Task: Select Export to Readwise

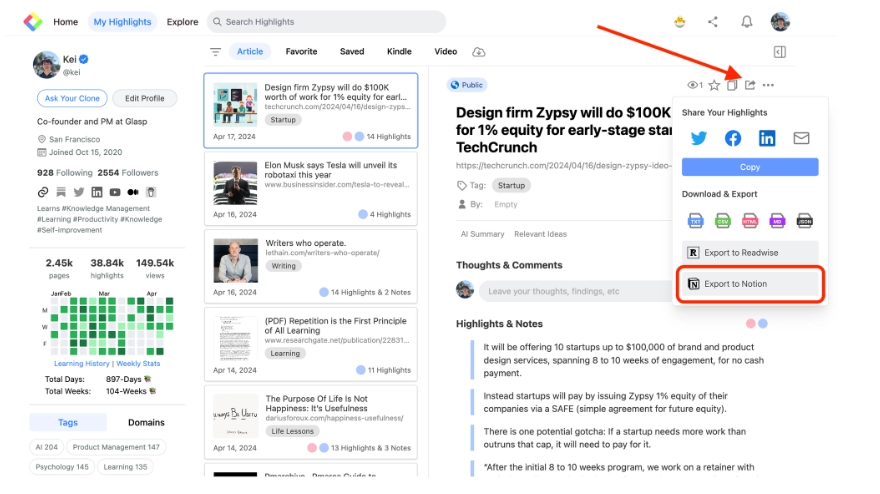Action: pos(750,253)
